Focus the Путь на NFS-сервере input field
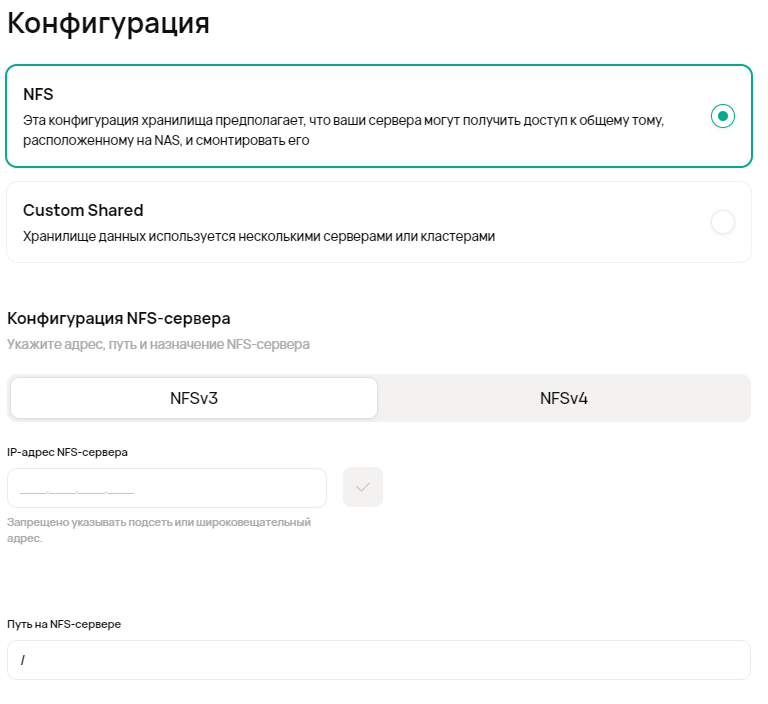The image size is (768, 704). pos(378,660)
